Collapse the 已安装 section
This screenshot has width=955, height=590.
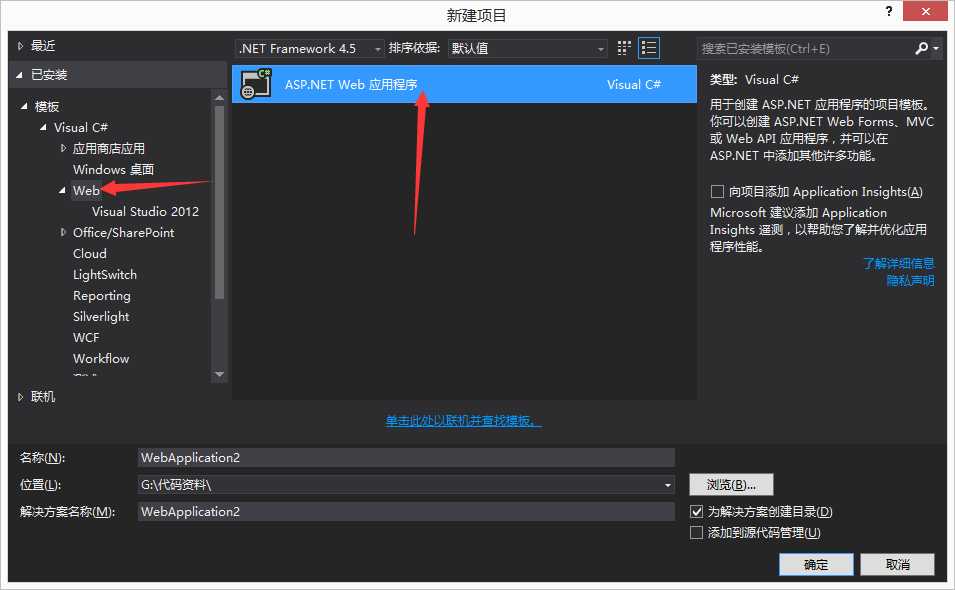[20, 75]
